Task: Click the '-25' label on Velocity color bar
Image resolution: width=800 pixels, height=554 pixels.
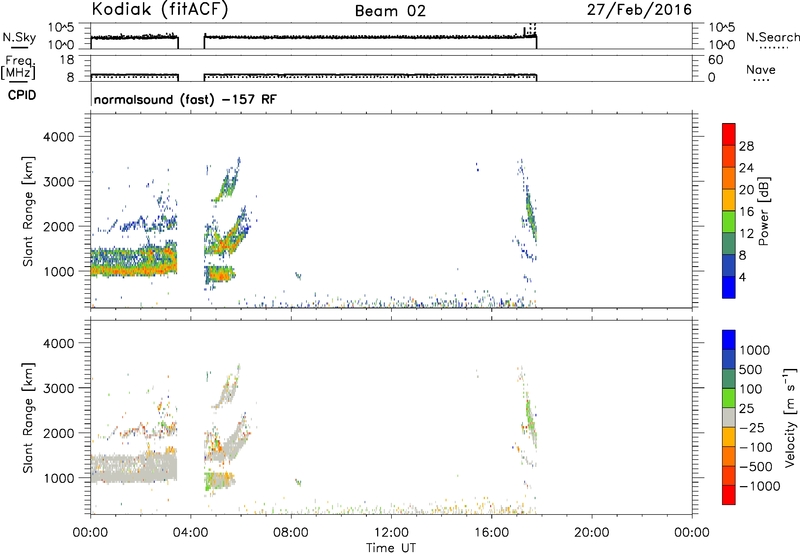Action: click(752, 428)
